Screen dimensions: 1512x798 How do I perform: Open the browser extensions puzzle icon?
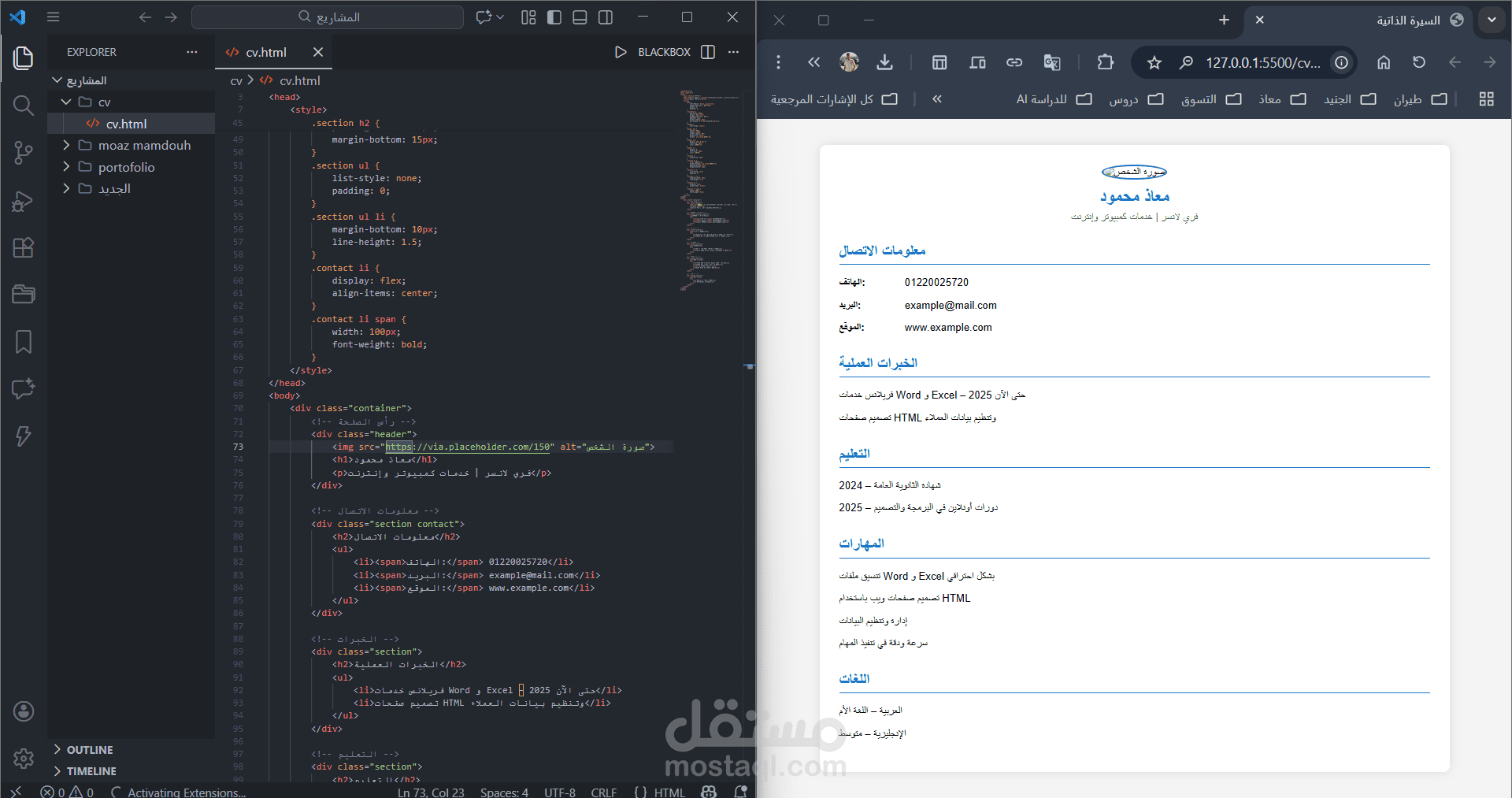click(1106, 62)
